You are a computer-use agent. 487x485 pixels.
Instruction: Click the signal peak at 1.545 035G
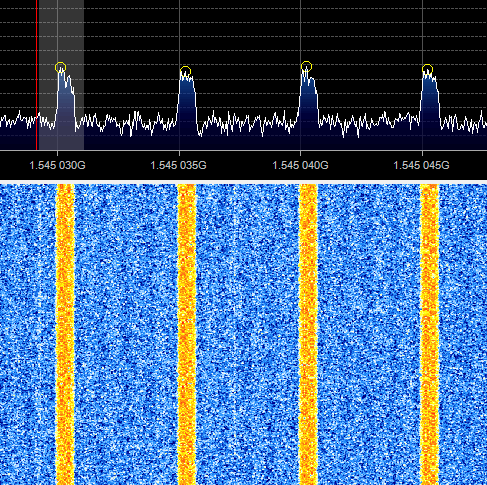[187, 100]
